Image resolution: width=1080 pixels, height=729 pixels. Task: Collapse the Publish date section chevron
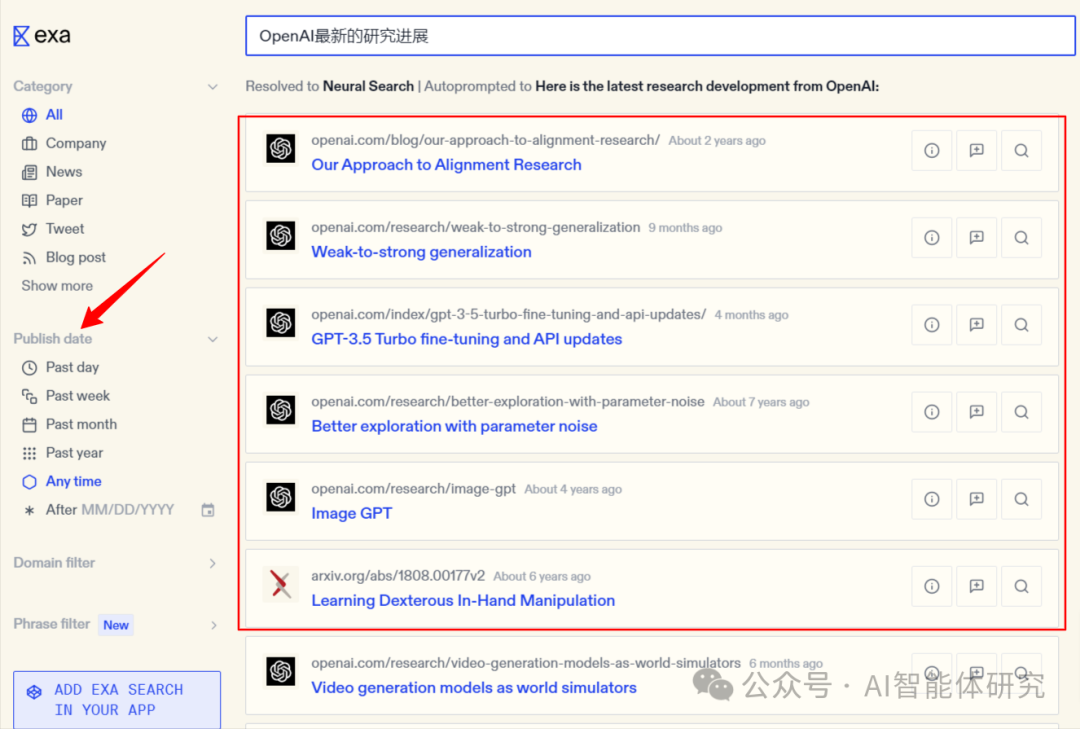(x=213, y=339)
